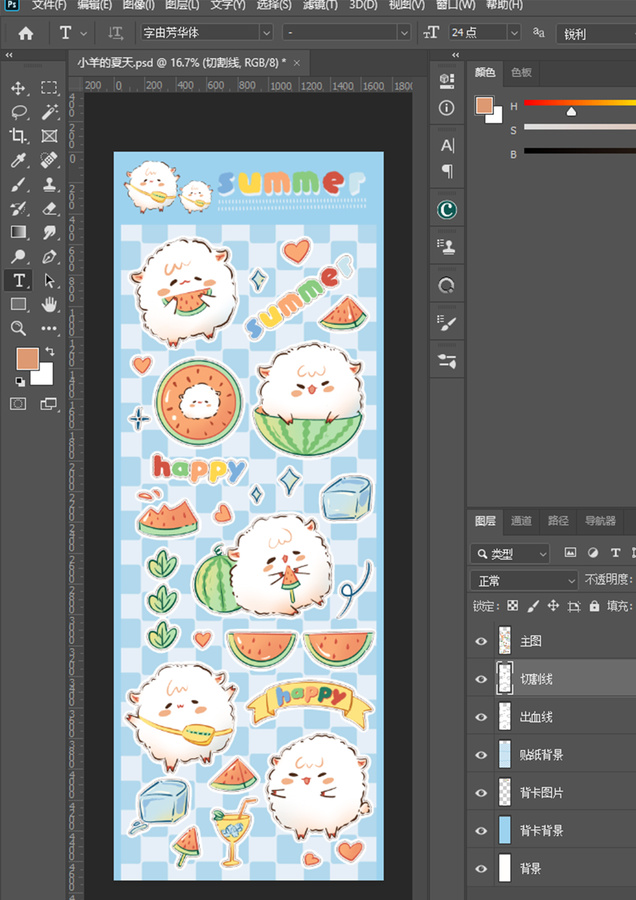
Task: Select the Path Selection arrow tool
Action: click(49, 280)
